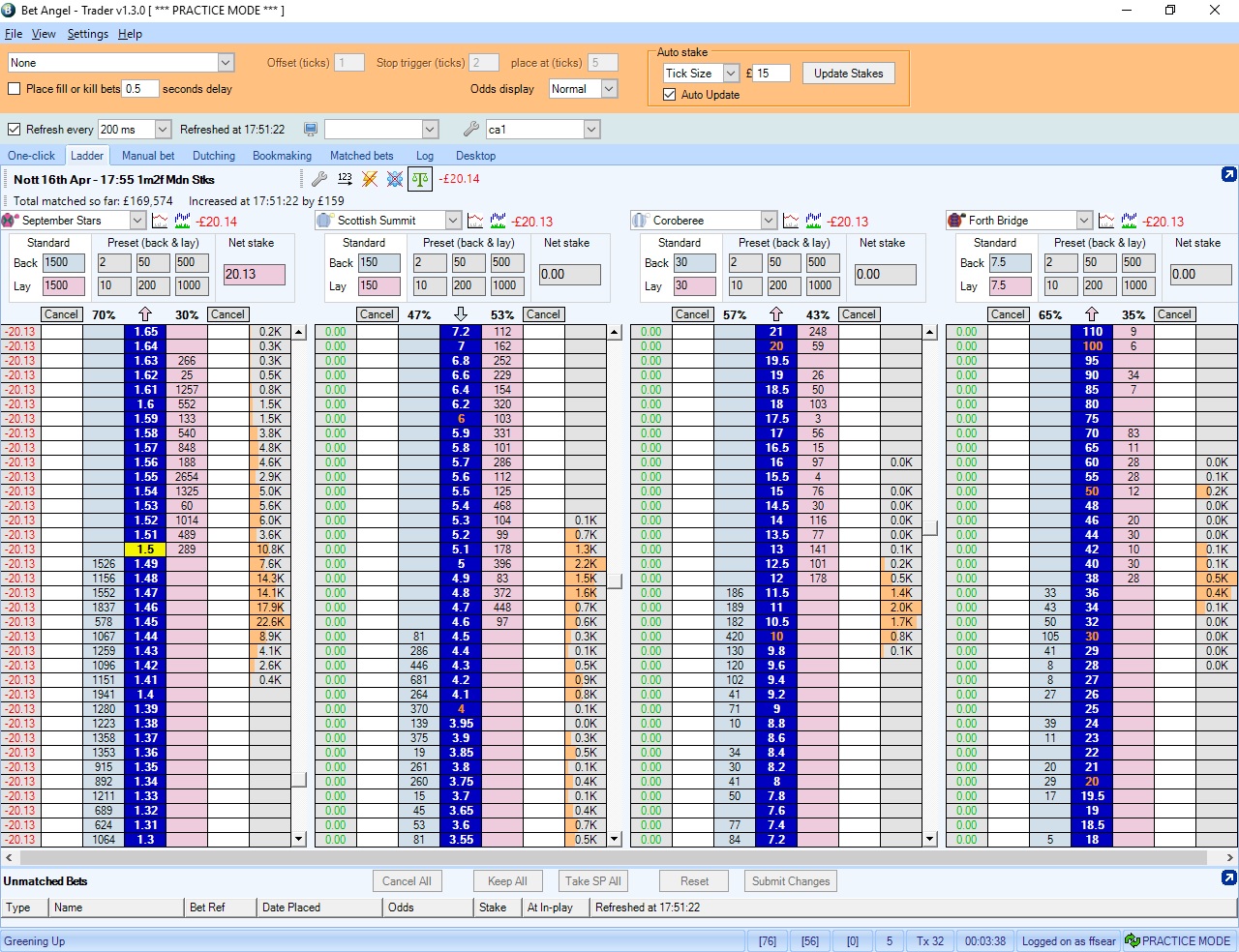1239x952 pixels.
Task: Open the Coroberee runner dropdown
Action: (769, 221)
